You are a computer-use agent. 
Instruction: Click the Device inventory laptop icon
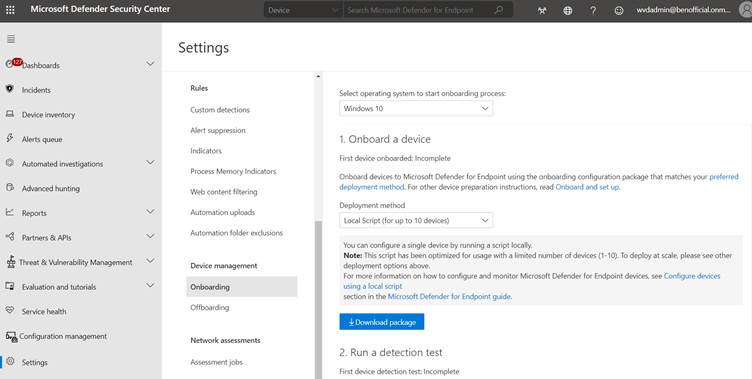click(10, 114)
